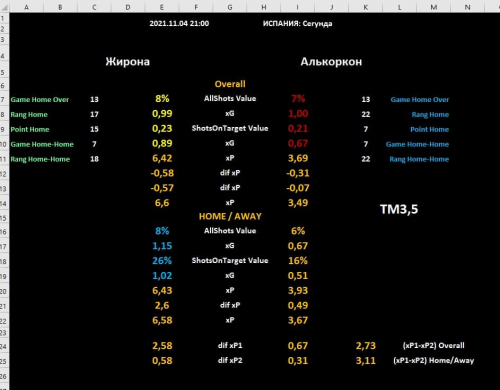Click the green Rang Home-Home label
The width and height of the screenshot is (500, 390).
(40, 159)
